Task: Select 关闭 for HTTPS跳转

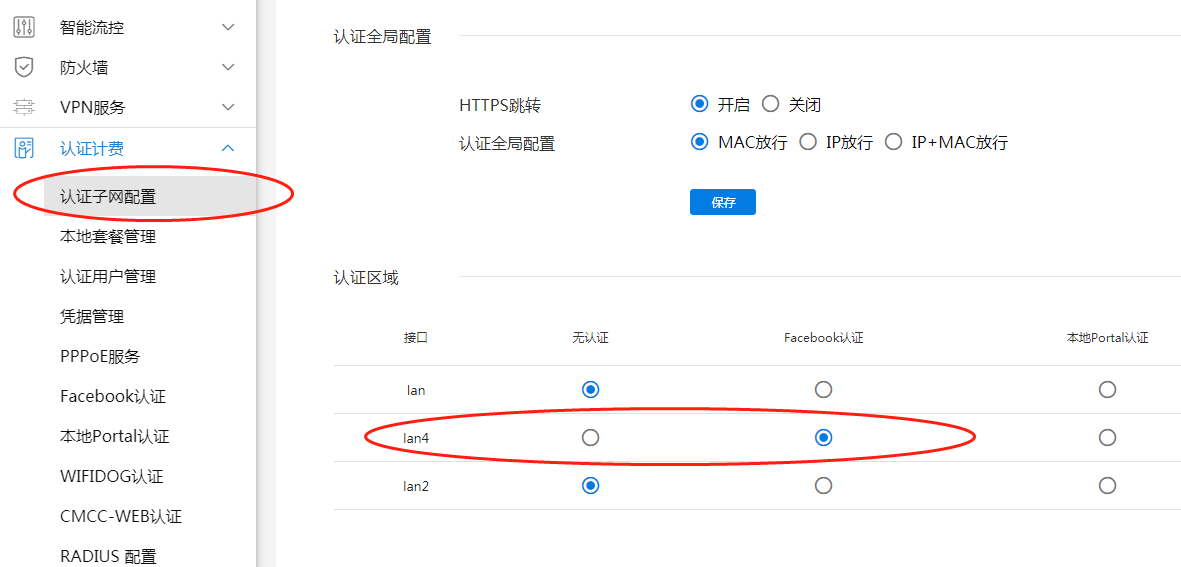Action: click(770, 104)
